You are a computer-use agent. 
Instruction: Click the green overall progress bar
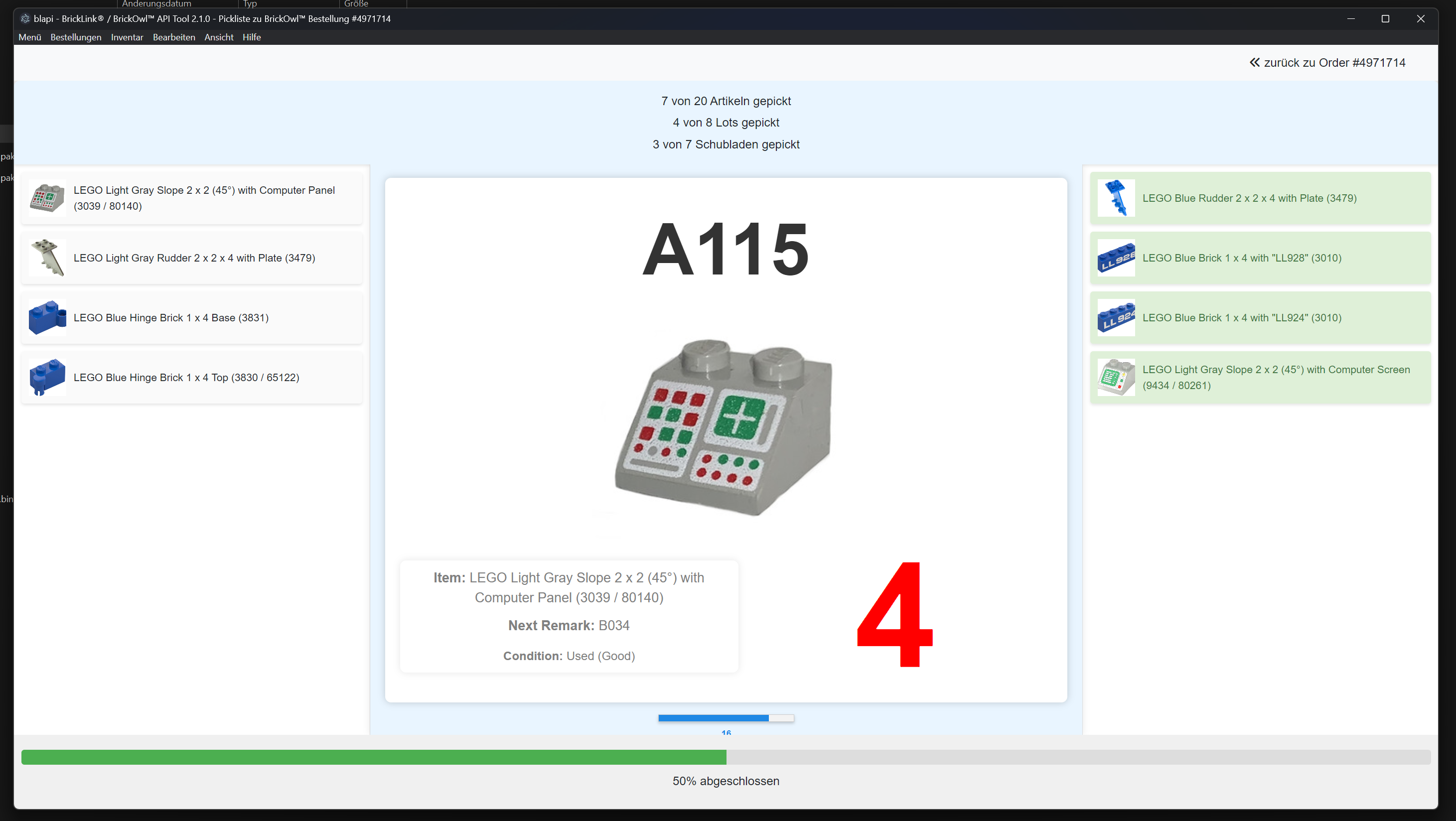coord(726,757)
